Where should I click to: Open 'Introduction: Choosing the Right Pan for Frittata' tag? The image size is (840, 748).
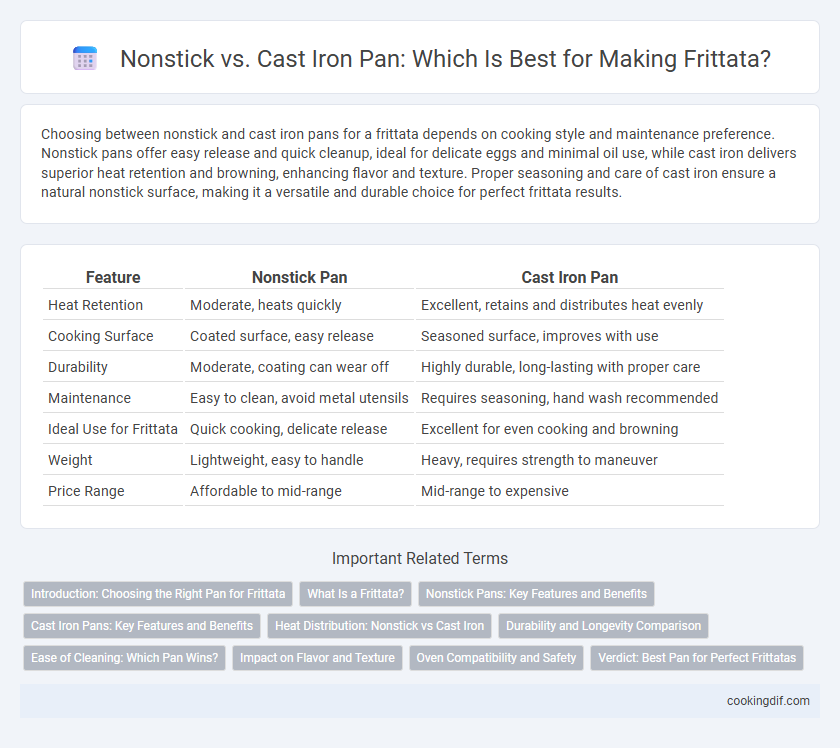tap(158, 594)
